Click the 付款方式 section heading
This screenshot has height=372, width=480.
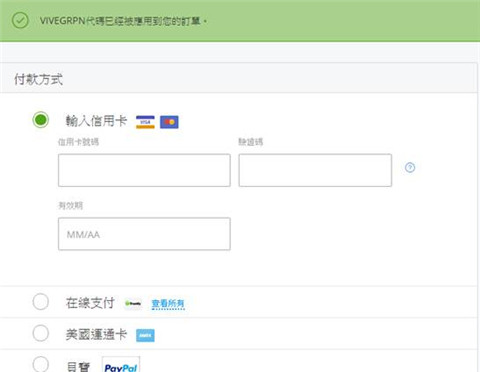[38, 80]
